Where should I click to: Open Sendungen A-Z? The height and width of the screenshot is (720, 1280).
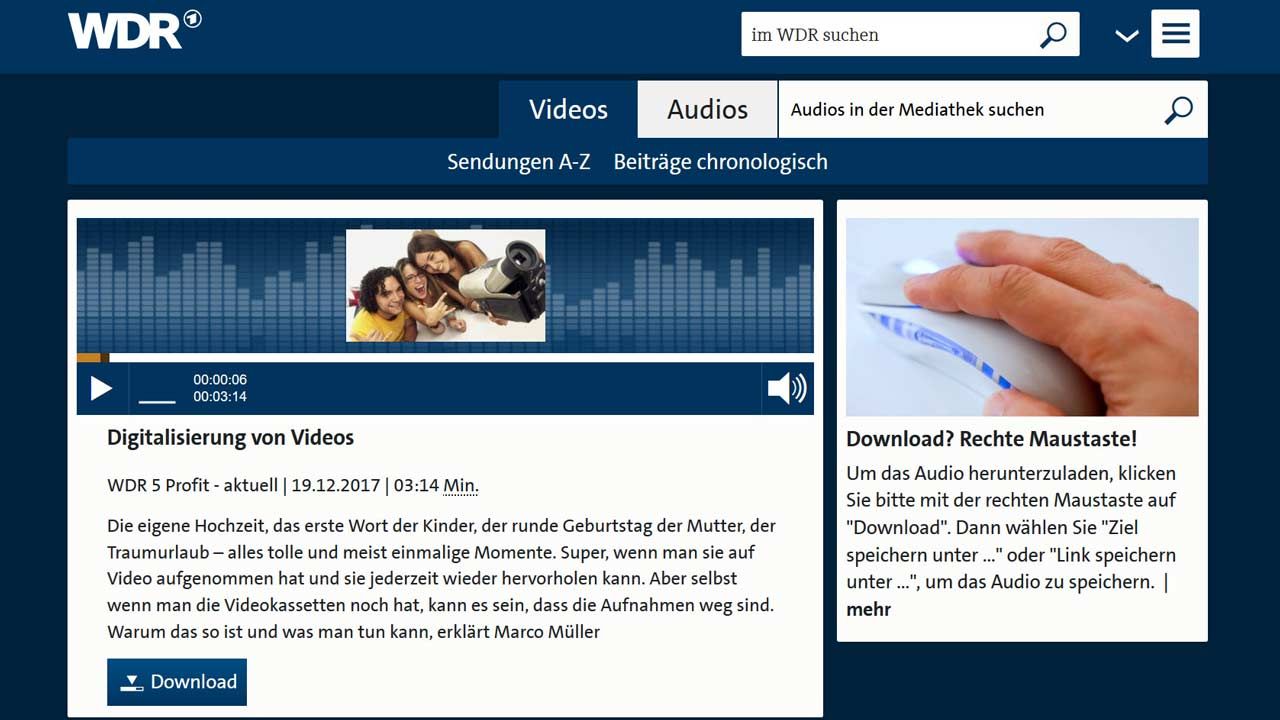(x=518, y=162)
